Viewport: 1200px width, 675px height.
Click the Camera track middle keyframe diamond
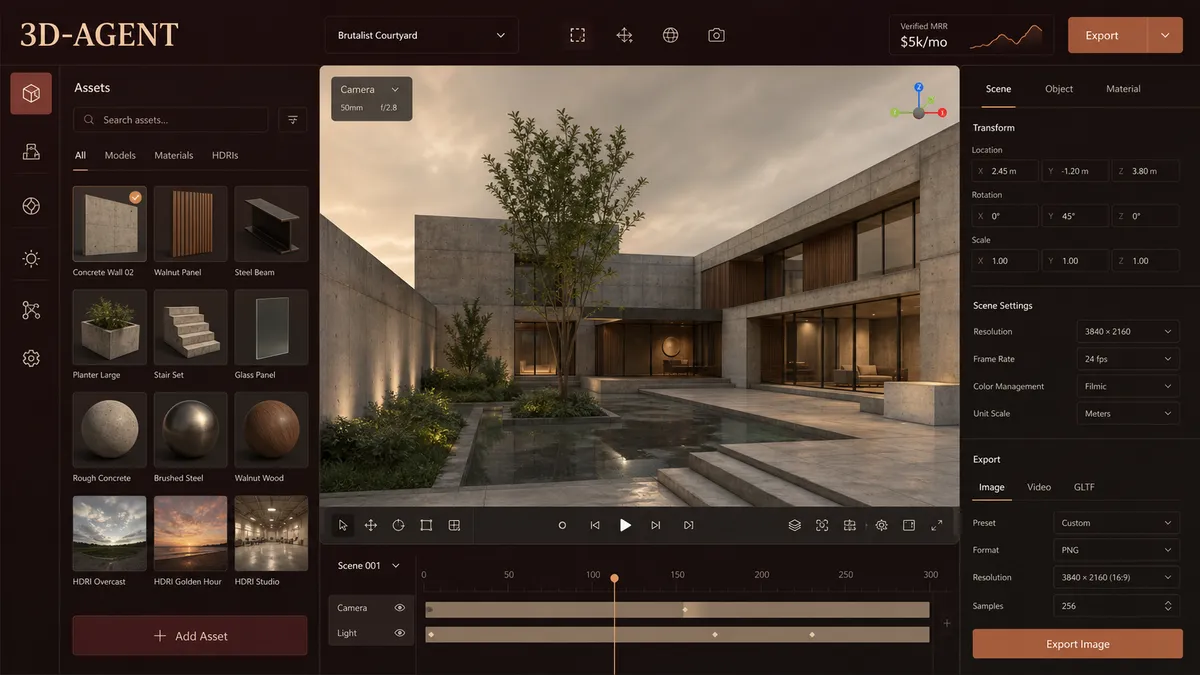(685, 609)
